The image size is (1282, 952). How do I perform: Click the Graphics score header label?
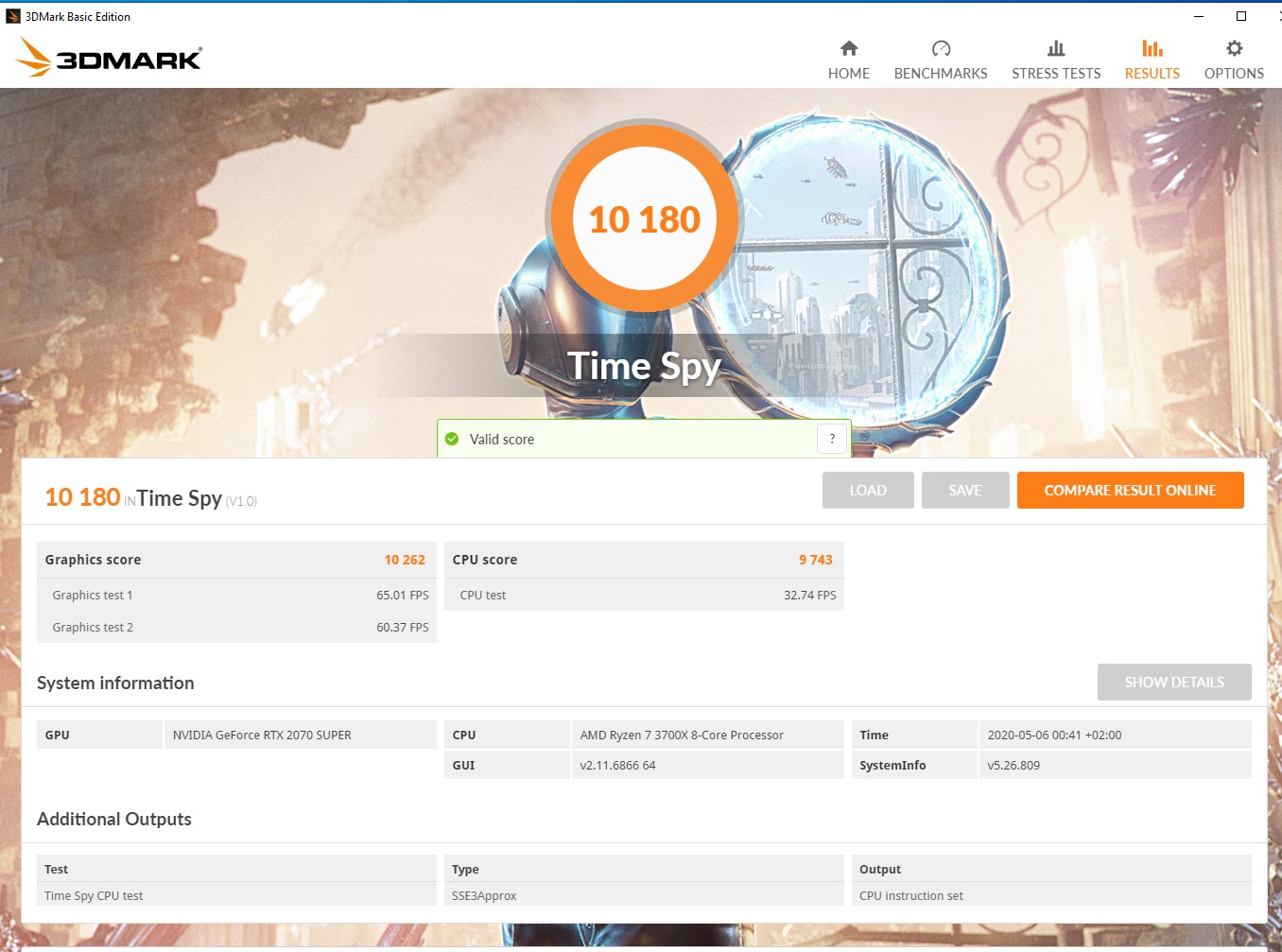93,560
